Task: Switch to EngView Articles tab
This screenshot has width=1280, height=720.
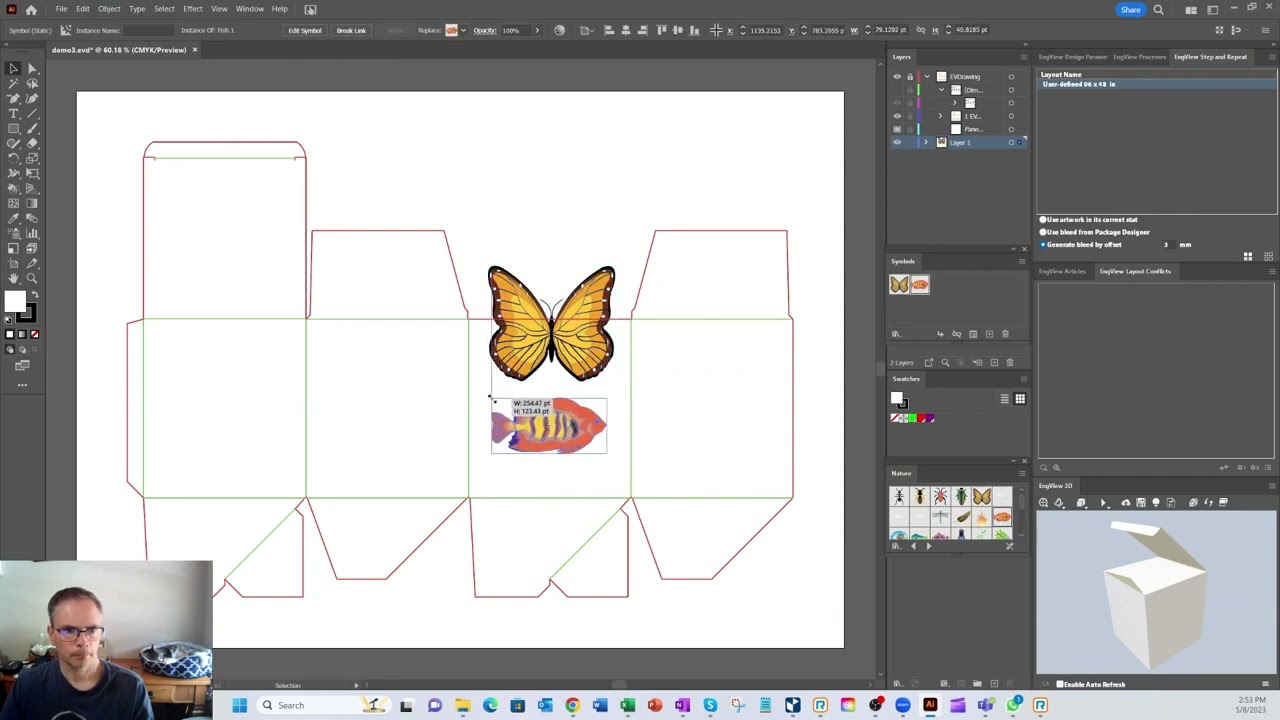Action: click(x=1062, y=271)
